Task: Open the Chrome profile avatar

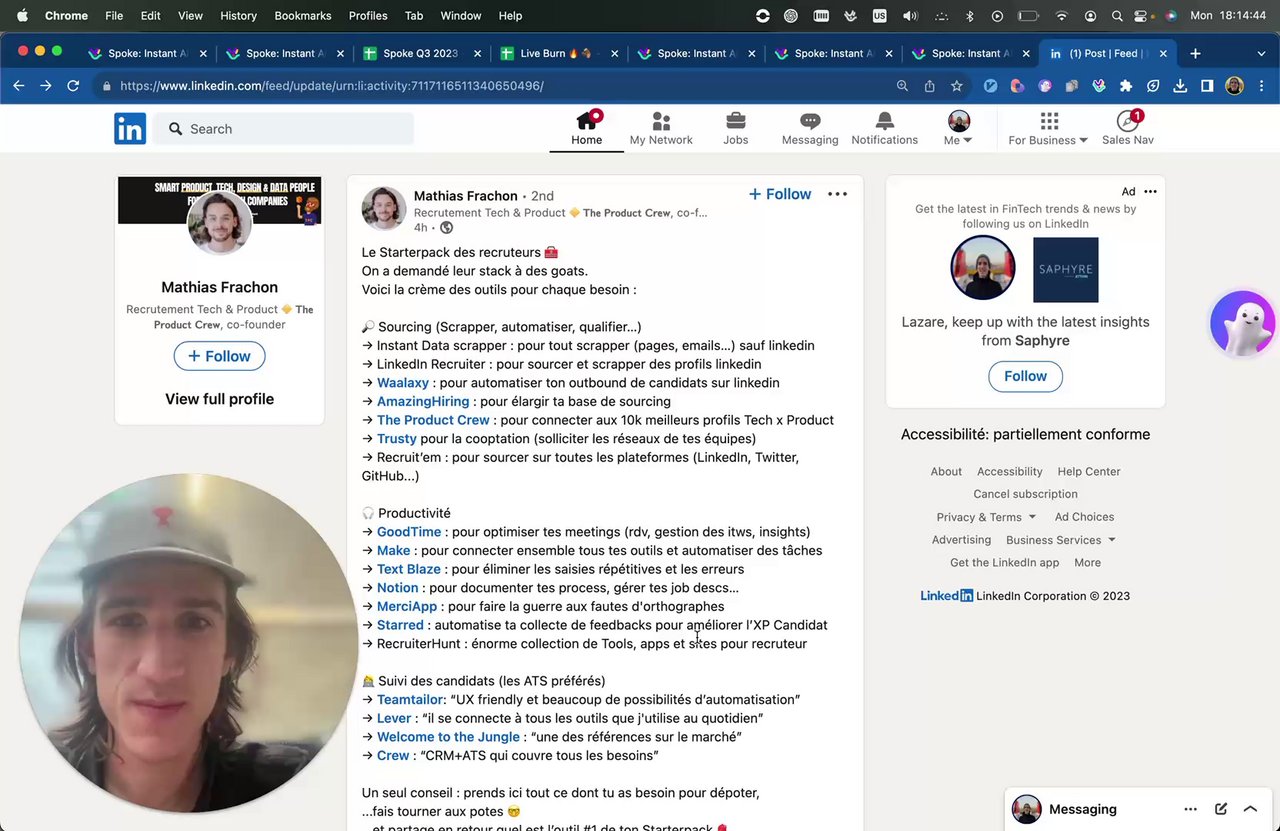Action: coord(1234,86)
